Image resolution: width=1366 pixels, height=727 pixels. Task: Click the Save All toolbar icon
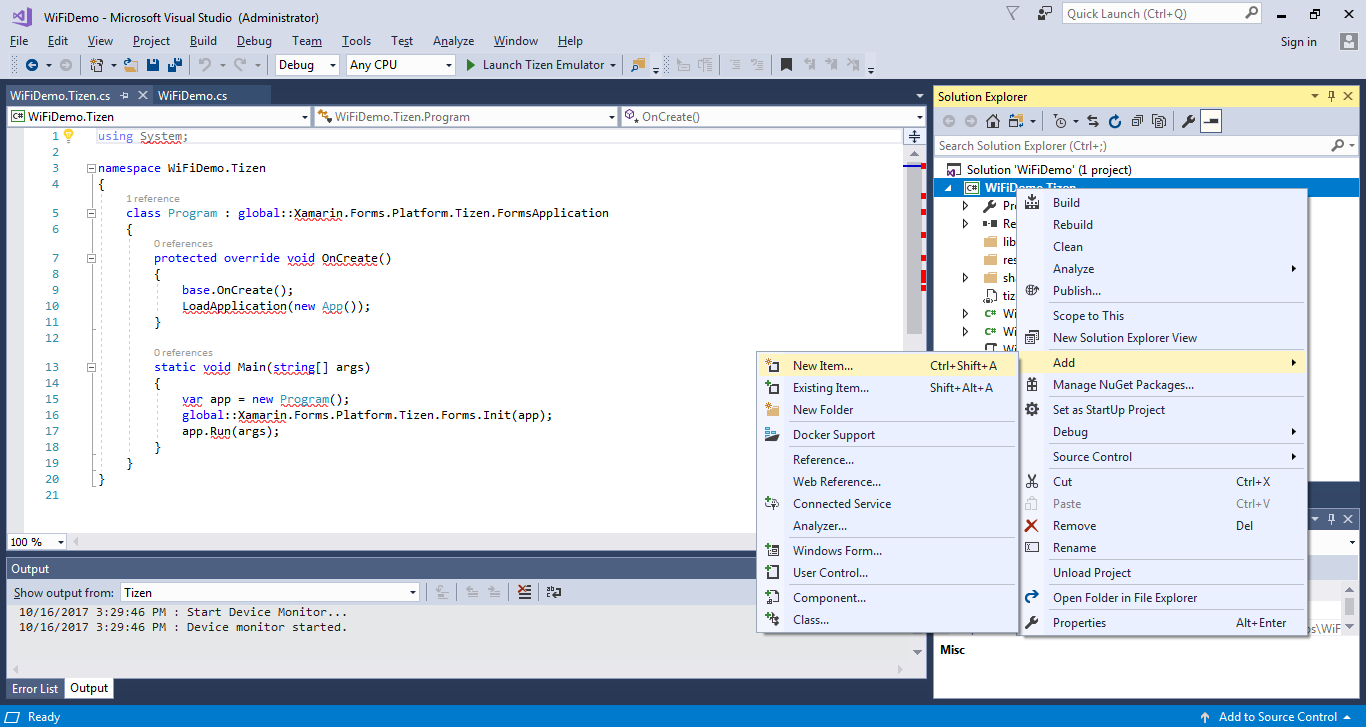[x=174, y=65]
